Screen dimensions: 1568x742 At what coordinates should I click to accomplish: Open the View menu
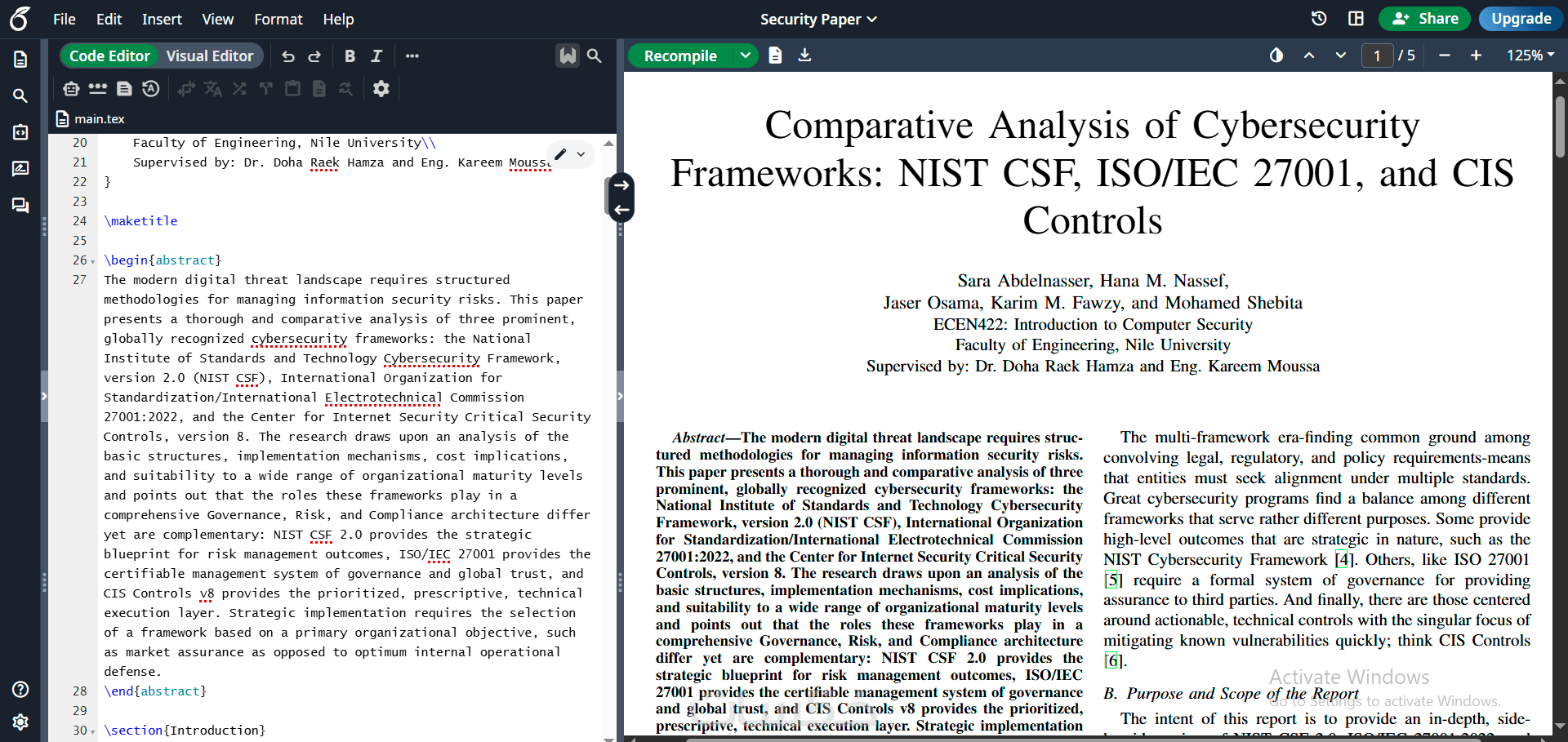pos(217,19)
